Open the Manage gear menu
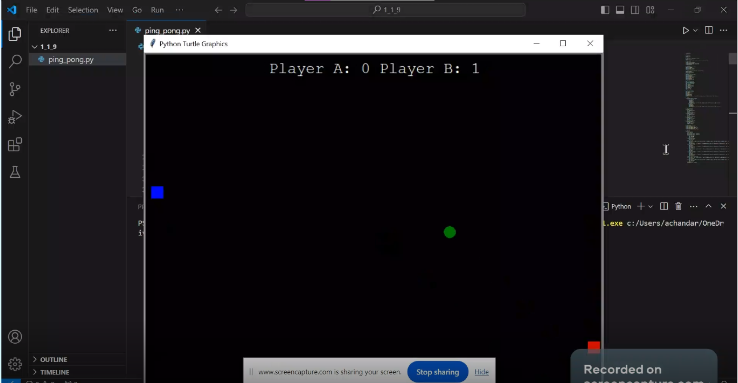This screenshot has width=738, height=383. click(15, 364)
